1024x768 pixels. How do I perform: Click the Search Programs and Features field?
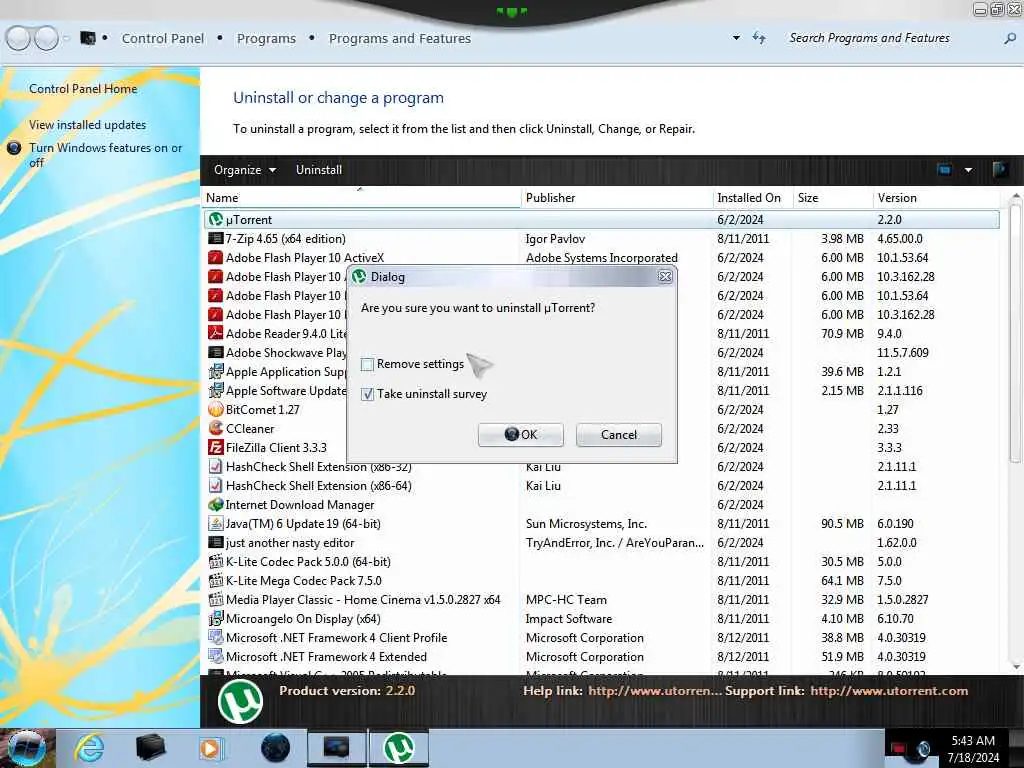click(869, 38)
